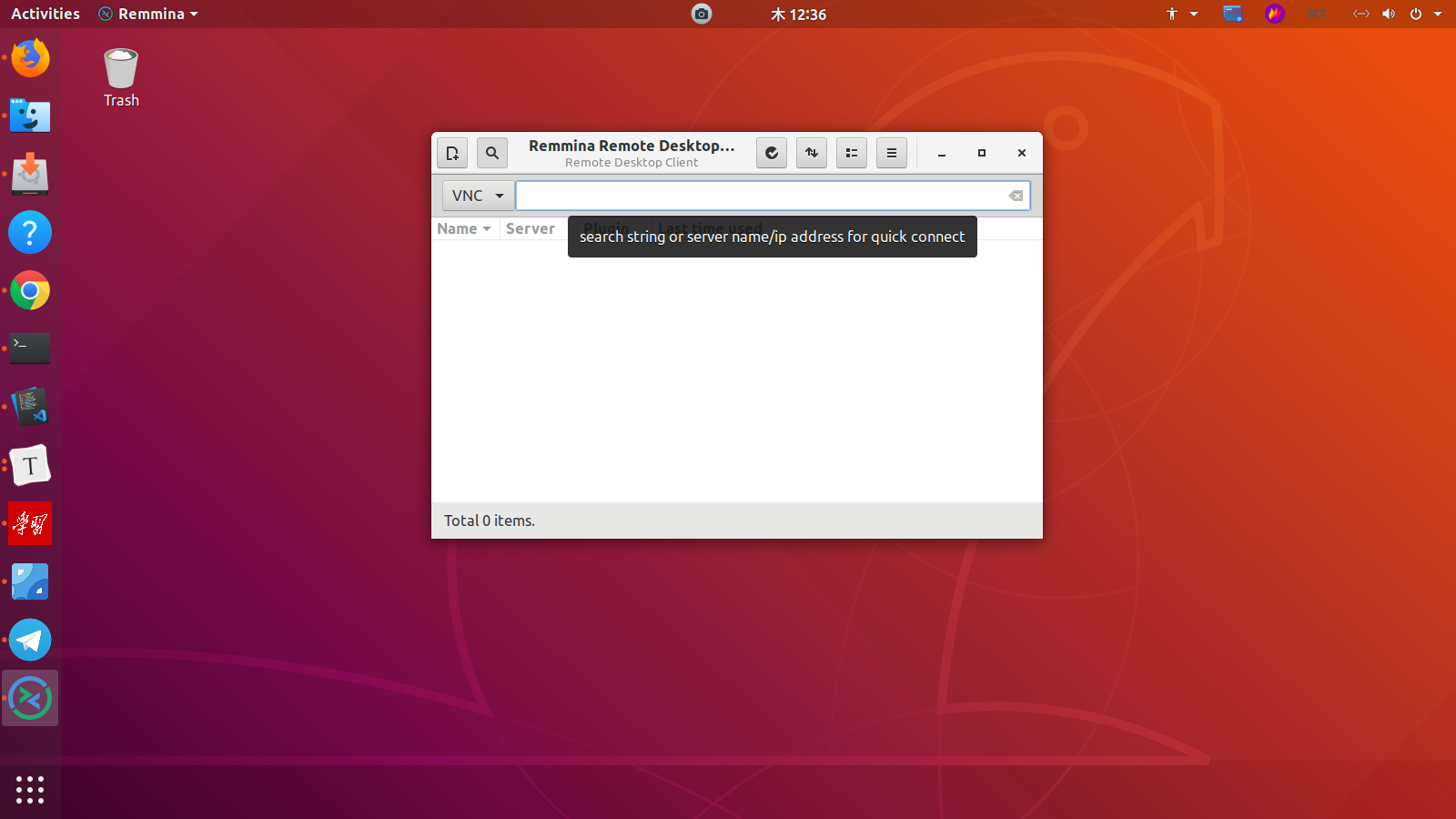Click the Server column header
Image resolution: width=1456 pixels, height=819 pixels.
click(531, 228)
